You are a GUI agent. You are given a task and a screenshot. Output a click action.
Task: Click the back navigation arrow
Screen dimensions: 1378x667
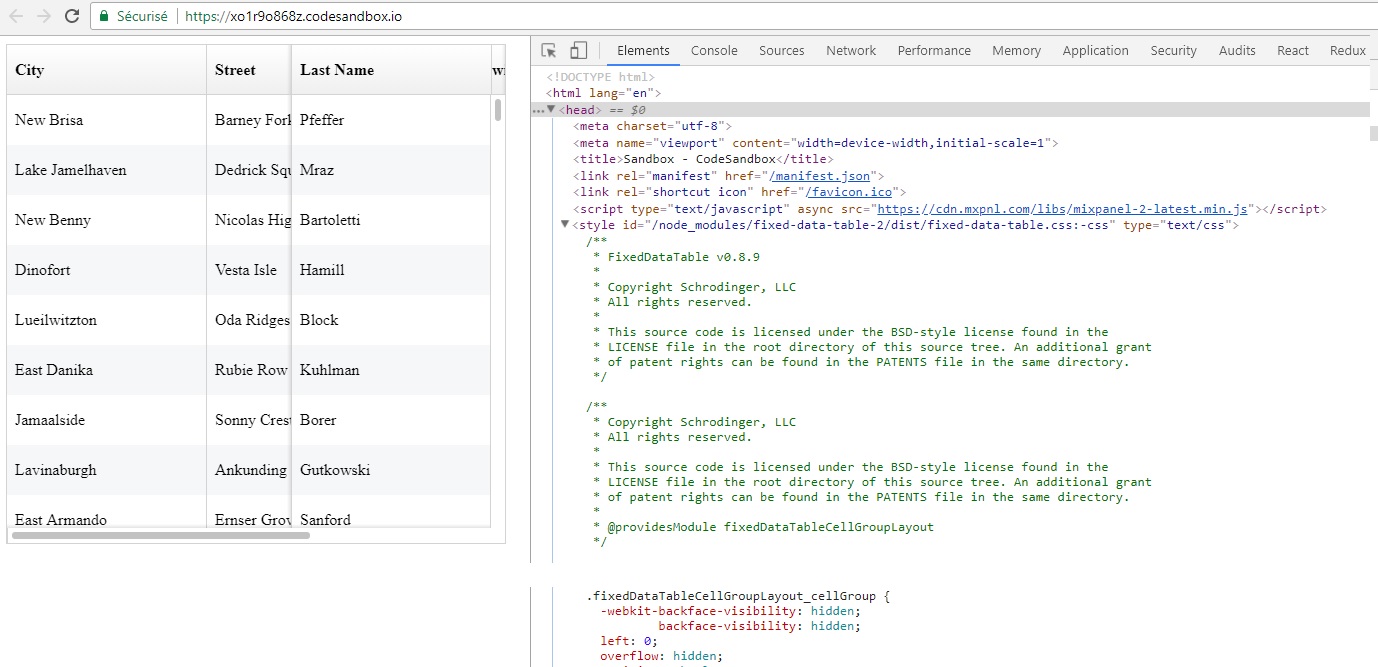pyautogui.click(x=14, y=16)
